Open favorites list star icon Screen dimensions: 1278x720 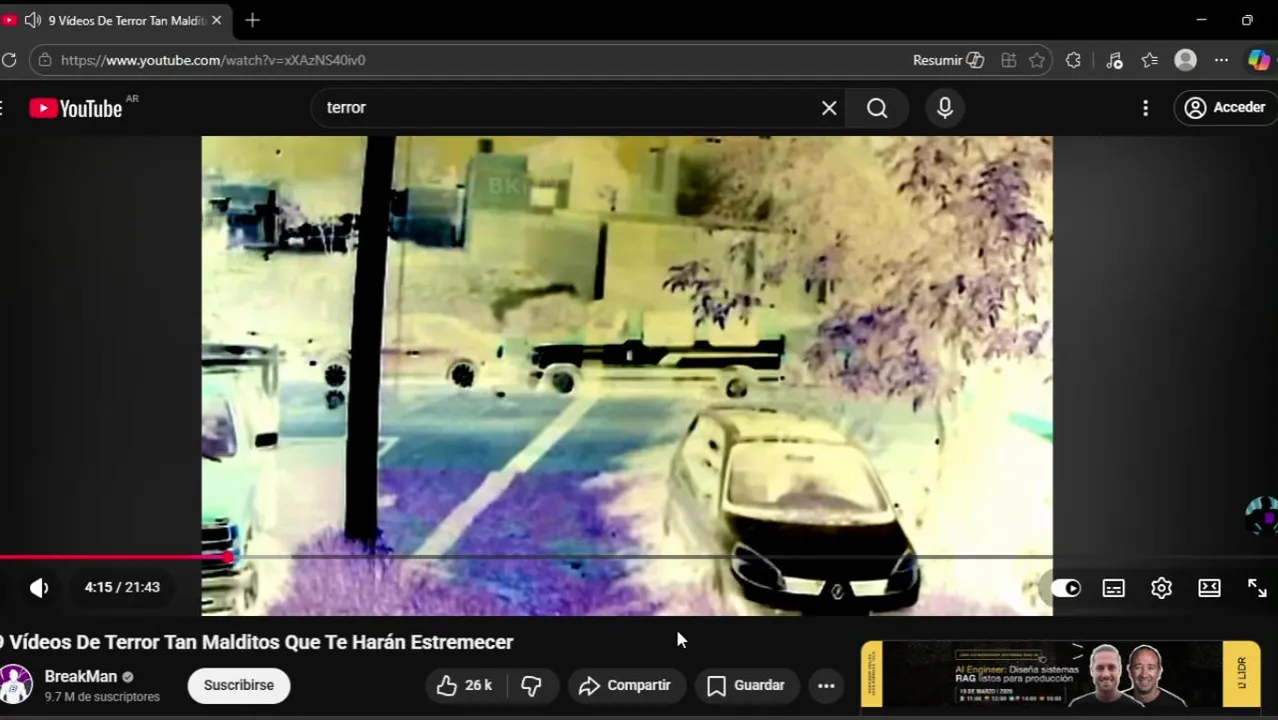pyautogui.click(x=1150, y=60)
